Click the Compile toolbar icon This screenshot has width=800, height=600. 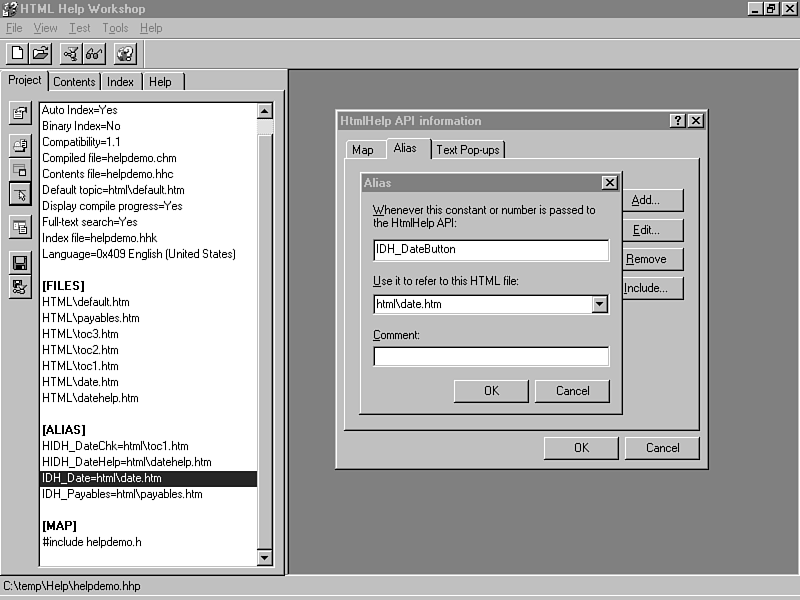click(71, 54)
